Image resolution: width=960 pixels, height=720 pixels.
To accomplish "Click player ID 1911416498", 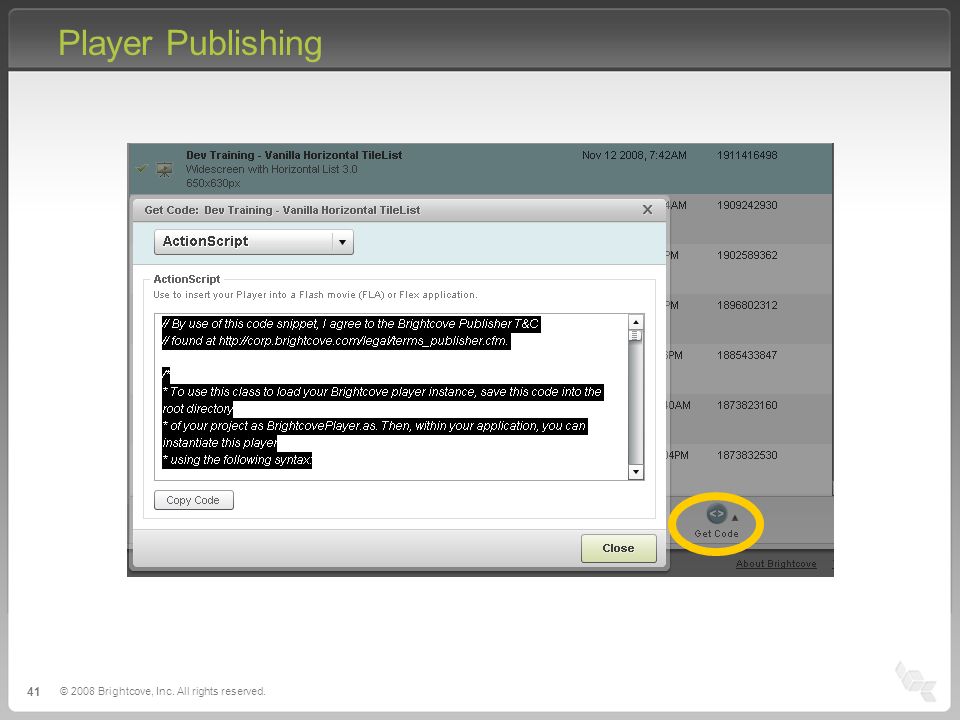I will point(747,156).
